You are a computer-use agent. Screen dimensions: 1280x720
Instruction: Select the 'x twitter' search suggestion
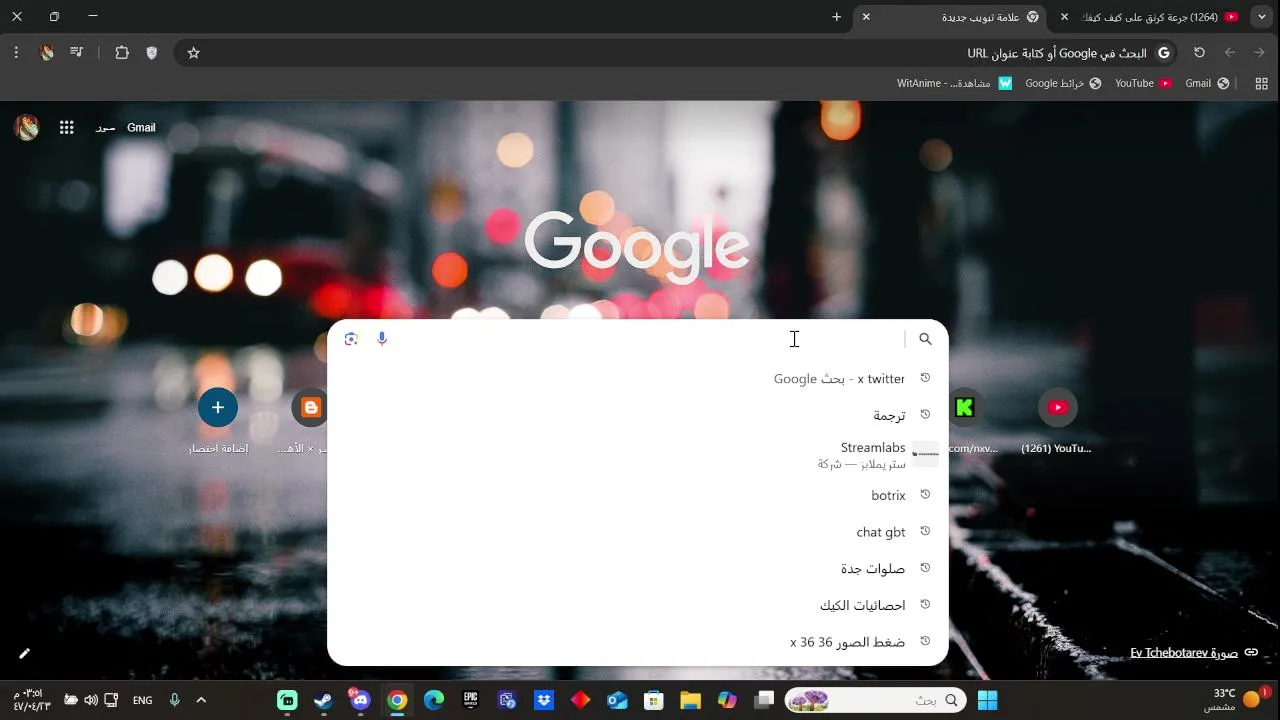coord(638,378)
